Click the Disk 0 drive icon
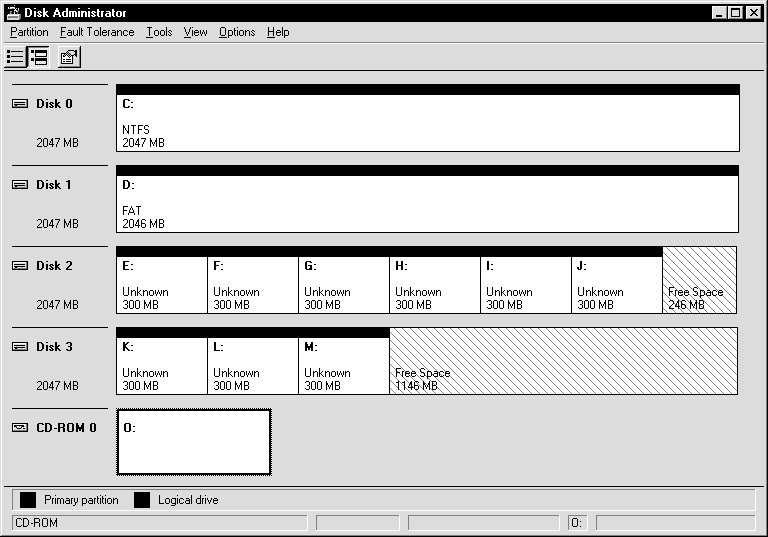Viewport: 768px width, 537px height. click(20, 104)
